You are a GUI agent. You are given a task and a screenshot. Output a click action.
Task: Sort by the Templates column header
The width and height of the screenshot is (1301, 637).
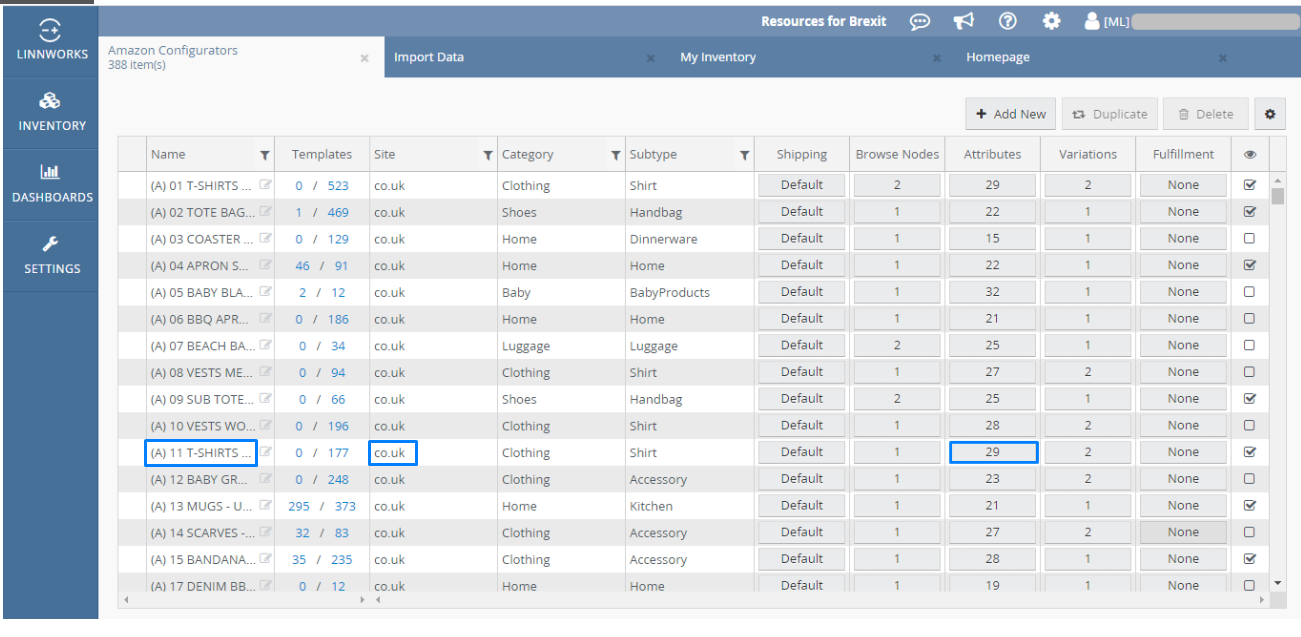[x=322, y=155]
